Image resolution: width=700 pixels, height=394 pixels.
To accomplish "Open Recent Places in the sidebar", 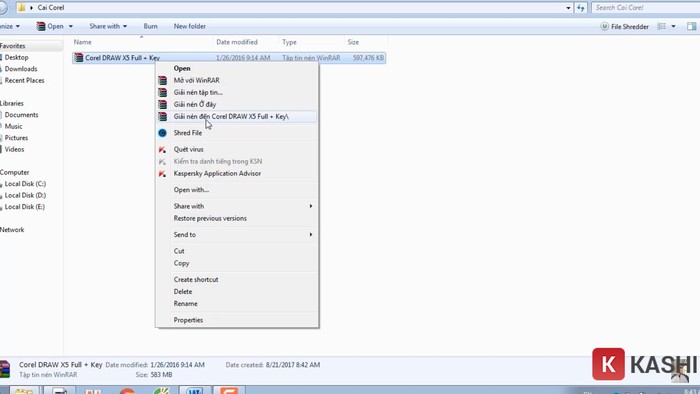I will 24,81.
